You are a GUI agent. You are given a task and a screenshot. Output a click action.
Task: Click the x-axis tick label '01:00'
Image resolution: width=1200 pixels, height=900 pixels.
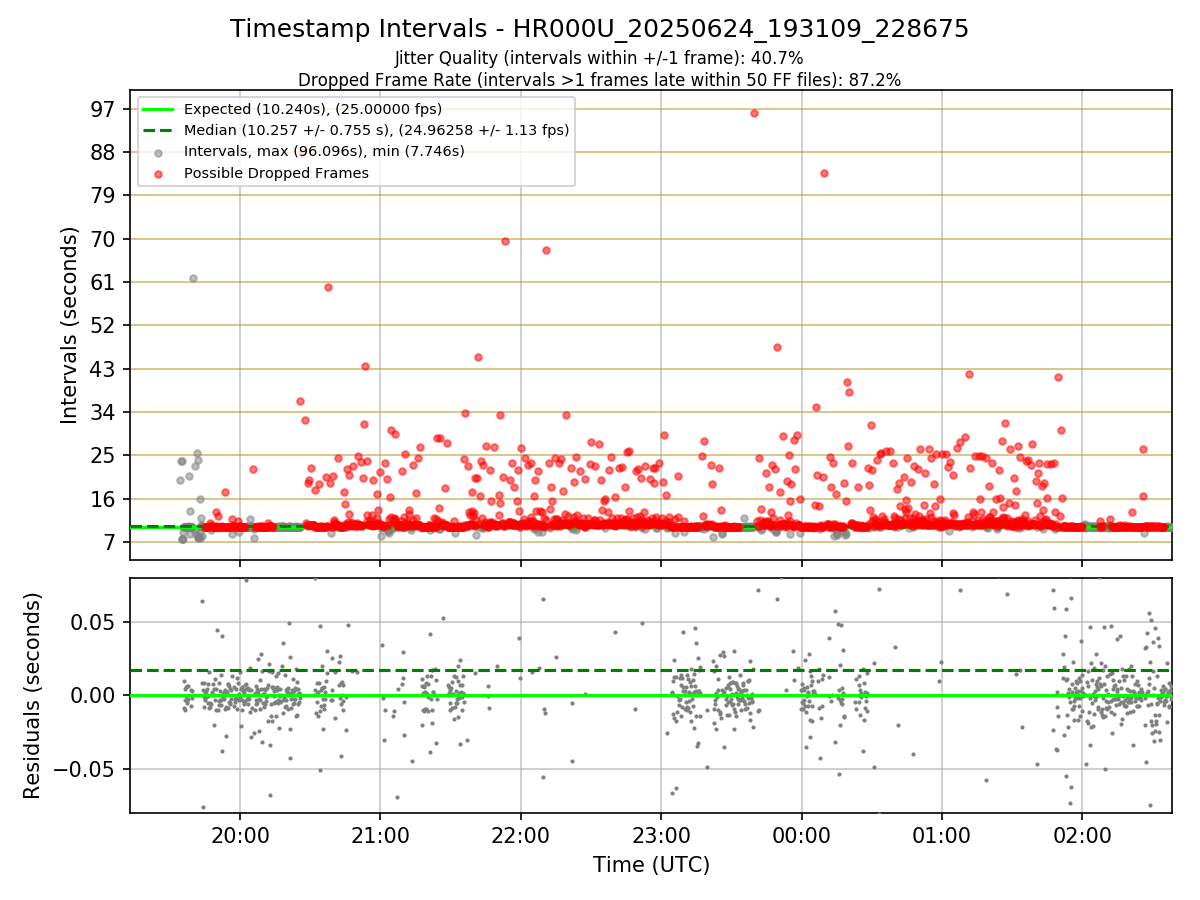(x=942, y=835)
